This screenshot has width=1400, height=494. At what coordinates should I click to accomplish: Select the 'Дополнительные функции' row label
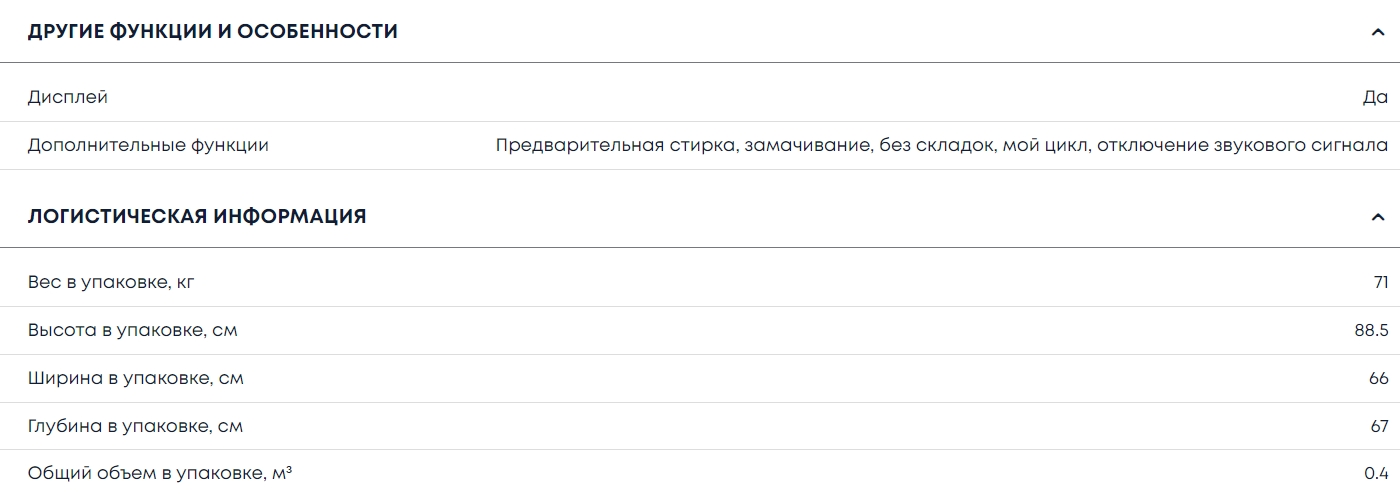(x=148, y=146)
